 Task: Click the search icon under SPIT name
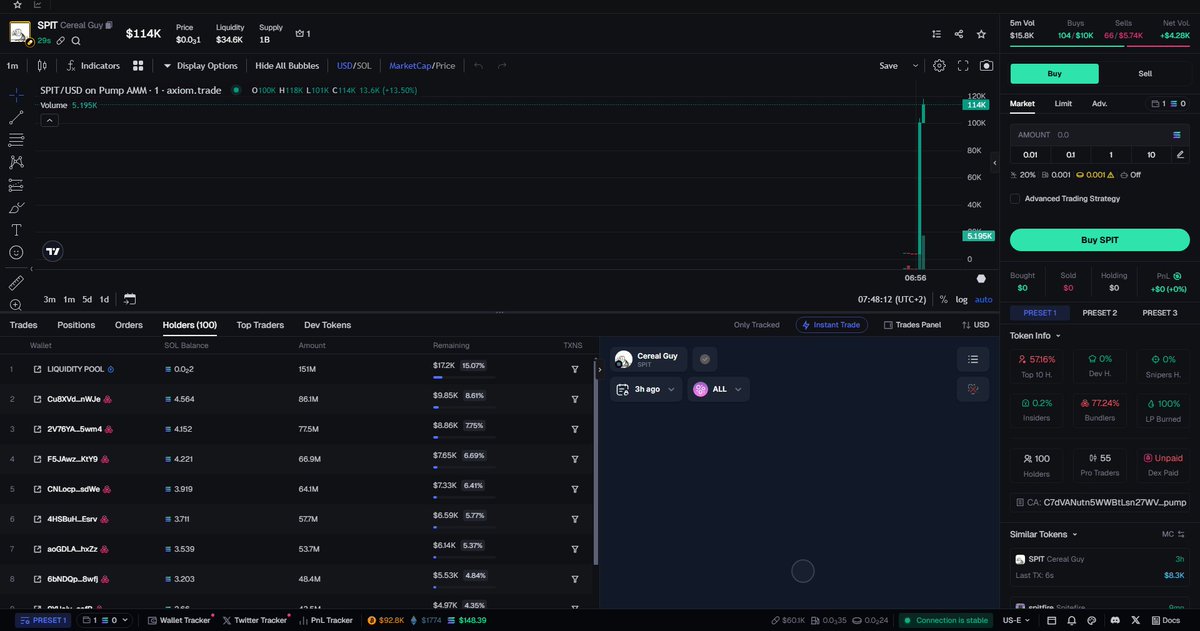[x=76, y=41]
